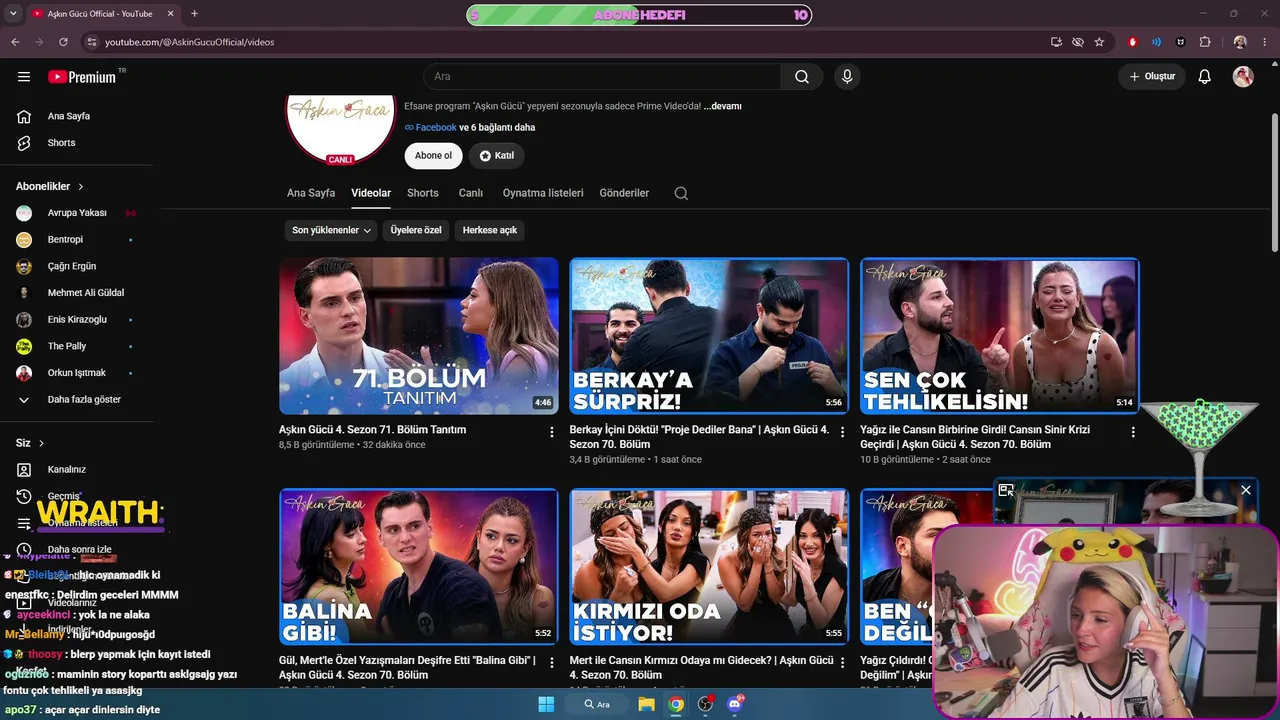
Task: Click the Katıl membership button
Action: (x=497, y=156)
